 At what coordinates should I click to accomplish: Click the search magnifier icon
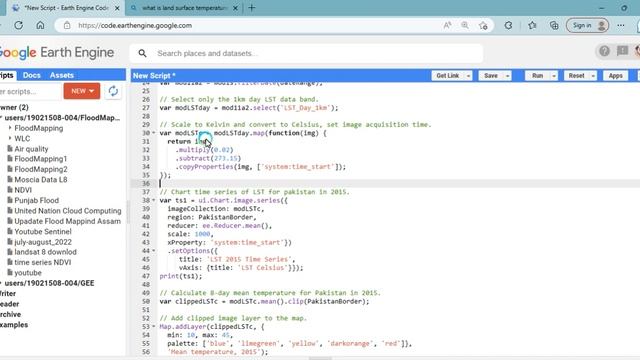coord(142,53)
